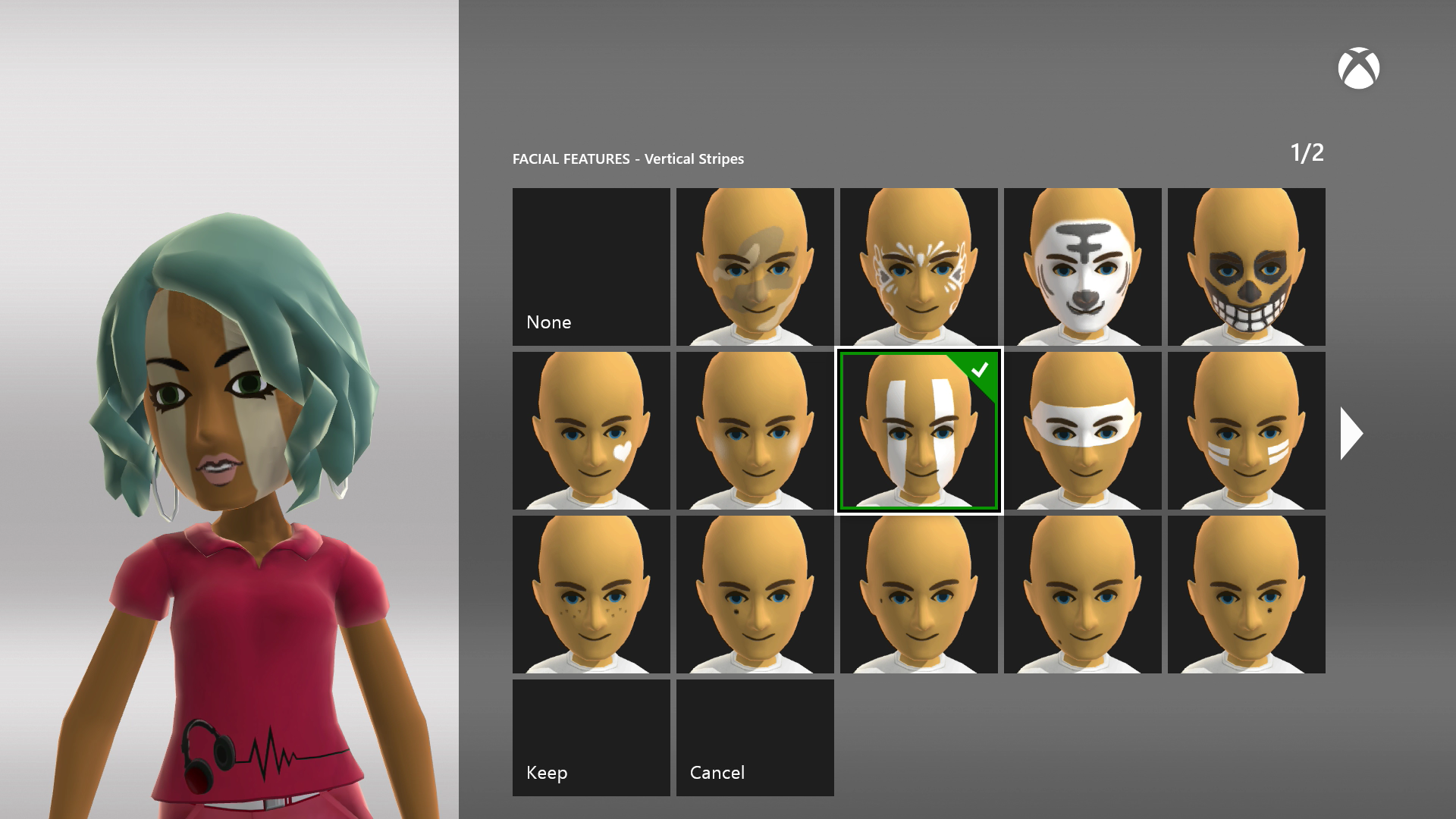Click the Xbox logo icon
Viewport: 1456px width, 819px height.
pyautogui.click(x=1358, y=69)
